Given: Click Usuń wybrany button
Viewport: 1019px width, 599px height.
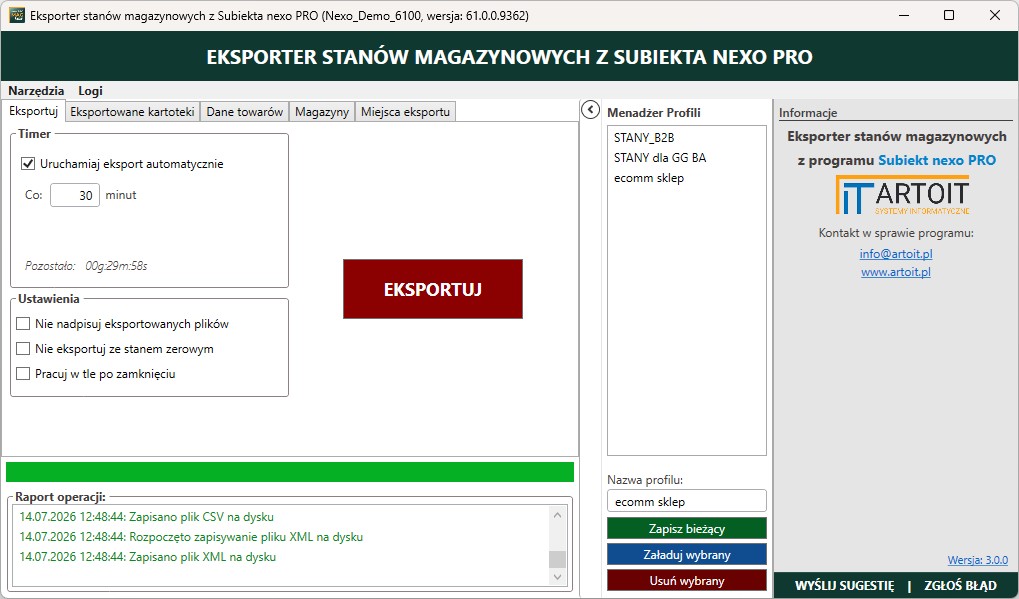Looking at the screenshot, I should (x=687, y=580).
